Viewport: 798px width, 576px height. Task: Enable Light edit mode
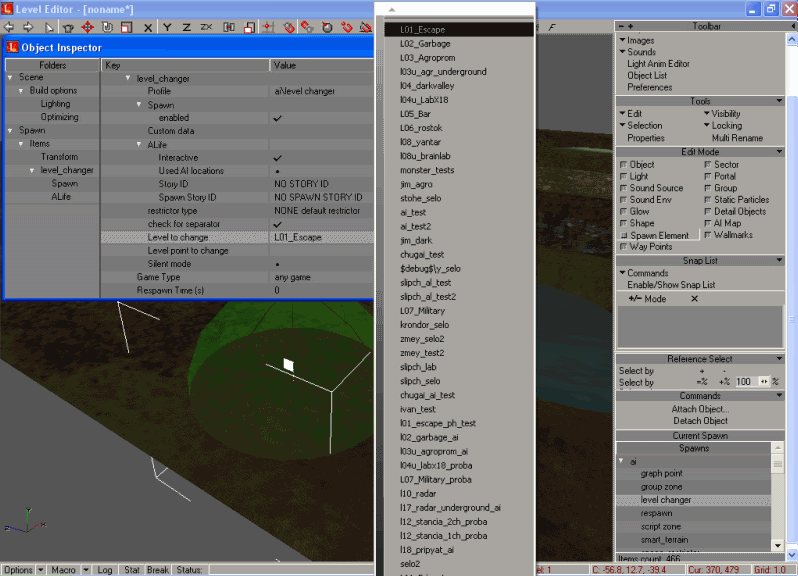(634, 176)
